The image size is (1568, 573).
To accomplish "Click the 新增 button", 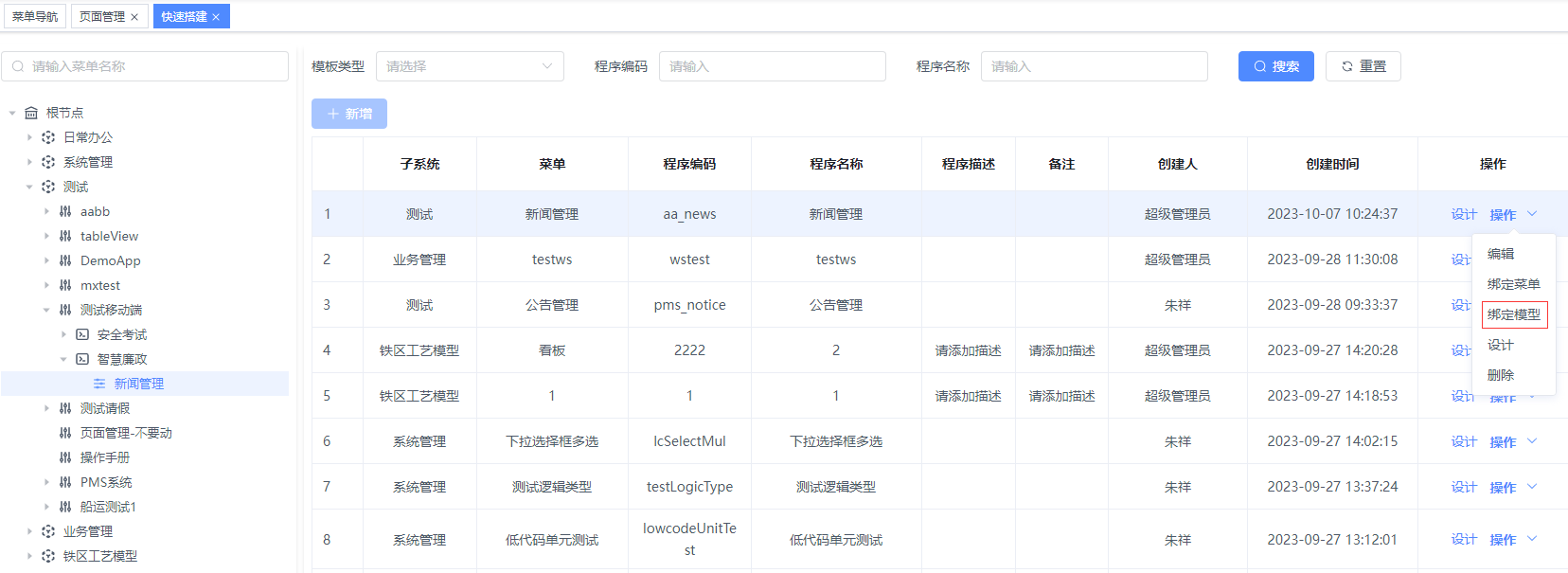I will [349, 114].
